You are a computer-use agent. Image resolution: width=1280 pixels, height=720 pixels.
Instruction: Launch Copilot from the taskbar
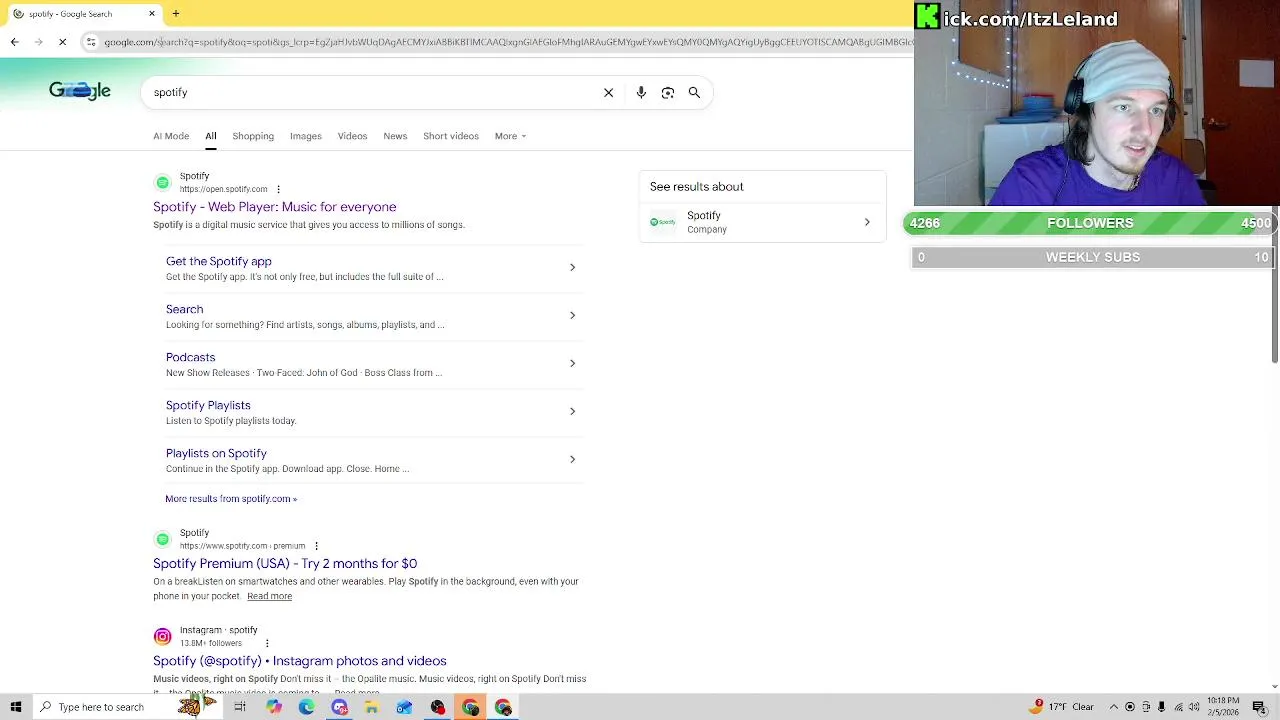(273, 707)
